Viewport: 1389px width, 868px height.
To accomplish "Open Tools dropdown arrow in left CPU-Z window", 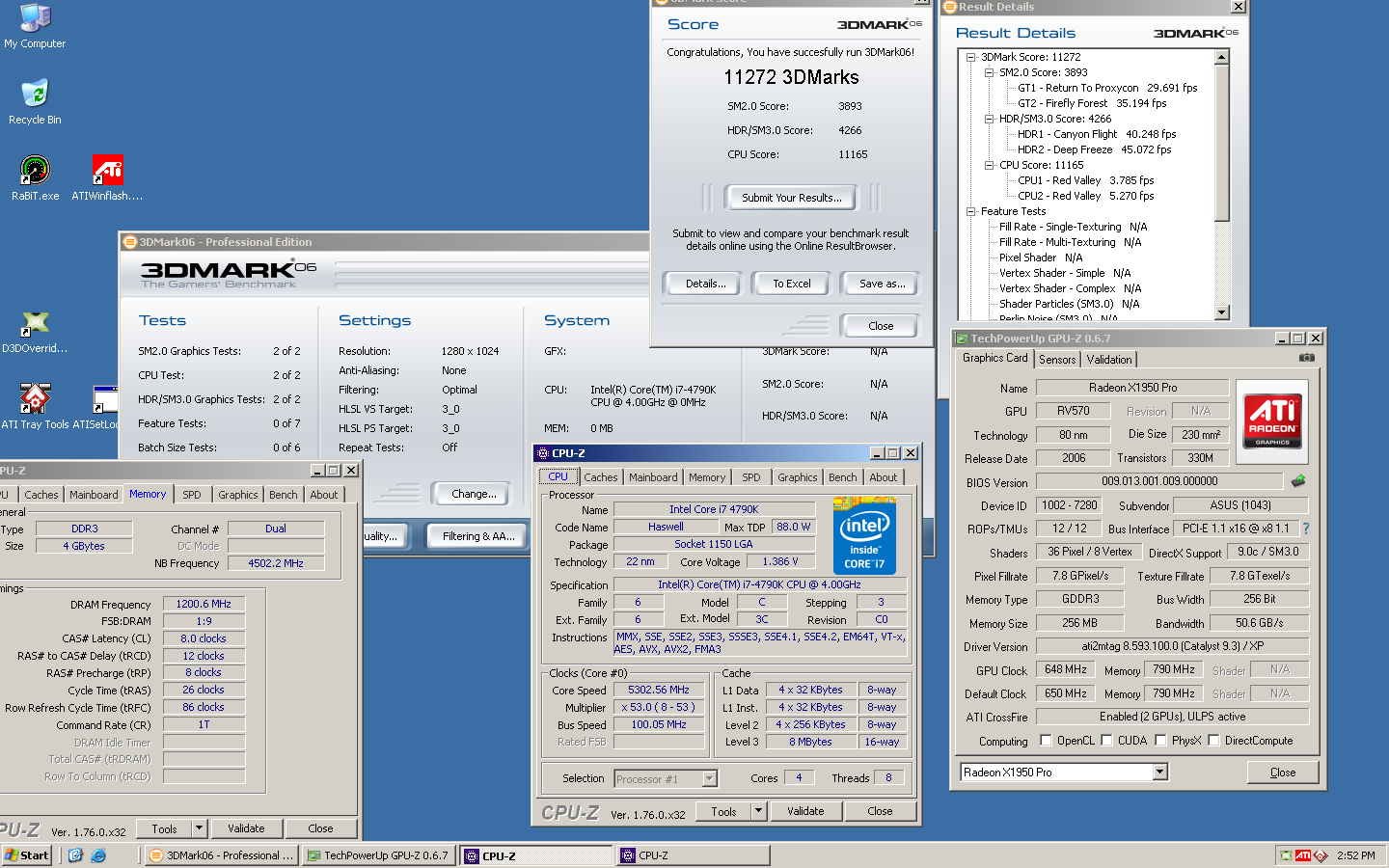I will coord(199,828).
